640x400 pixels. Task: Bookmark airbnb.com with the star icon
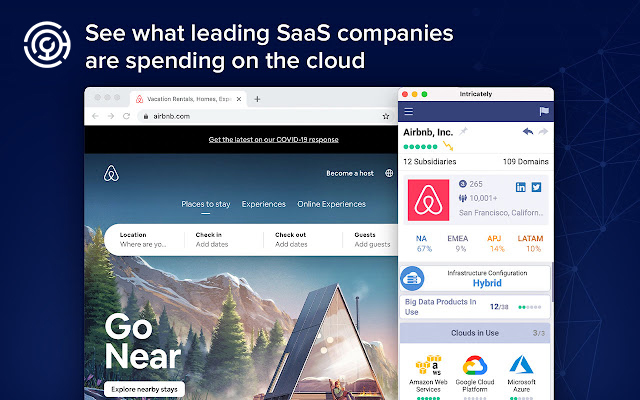tap(386, 116)
